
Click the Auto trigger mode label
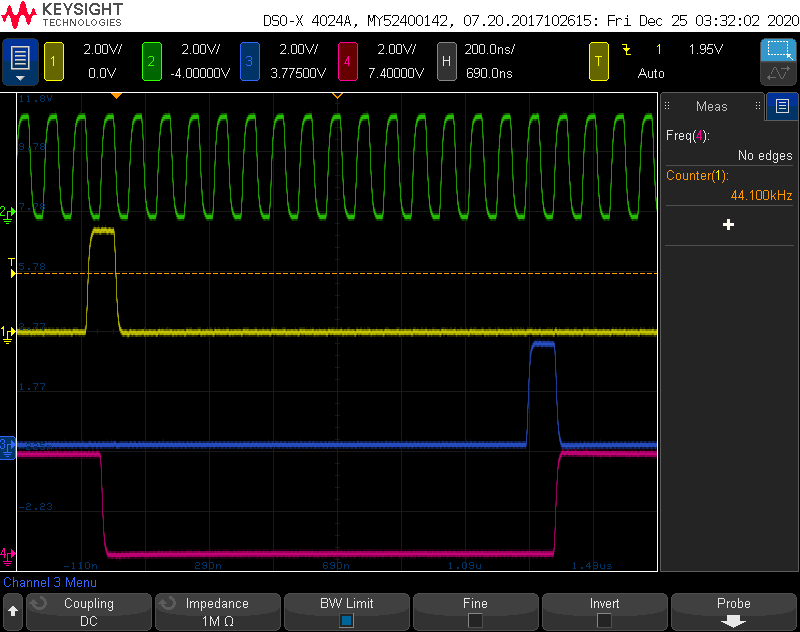pyautogui.click(x=651, y=73)
